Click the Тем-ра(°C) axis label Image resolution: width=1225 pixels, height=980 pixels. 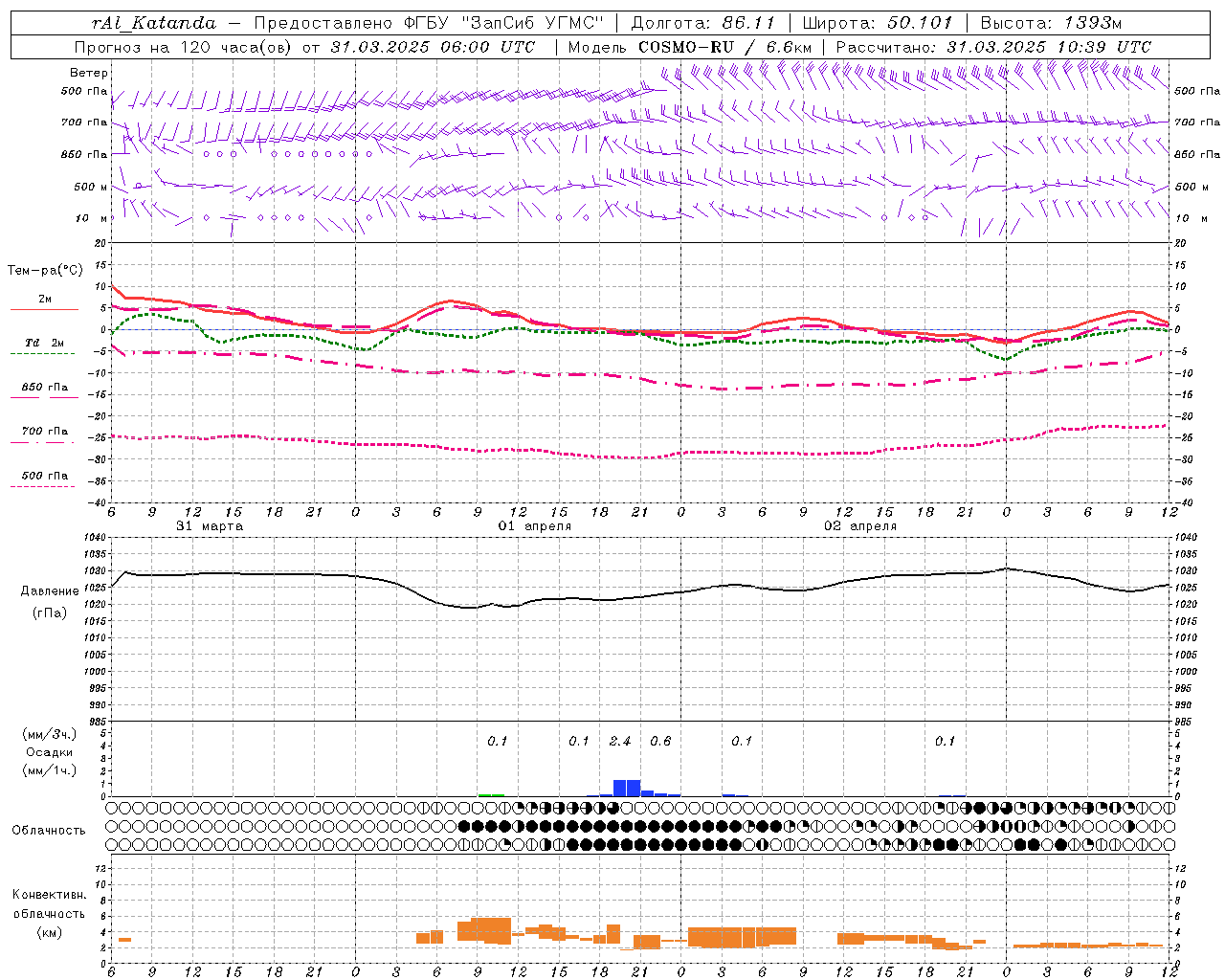click(x=45, y=271)
